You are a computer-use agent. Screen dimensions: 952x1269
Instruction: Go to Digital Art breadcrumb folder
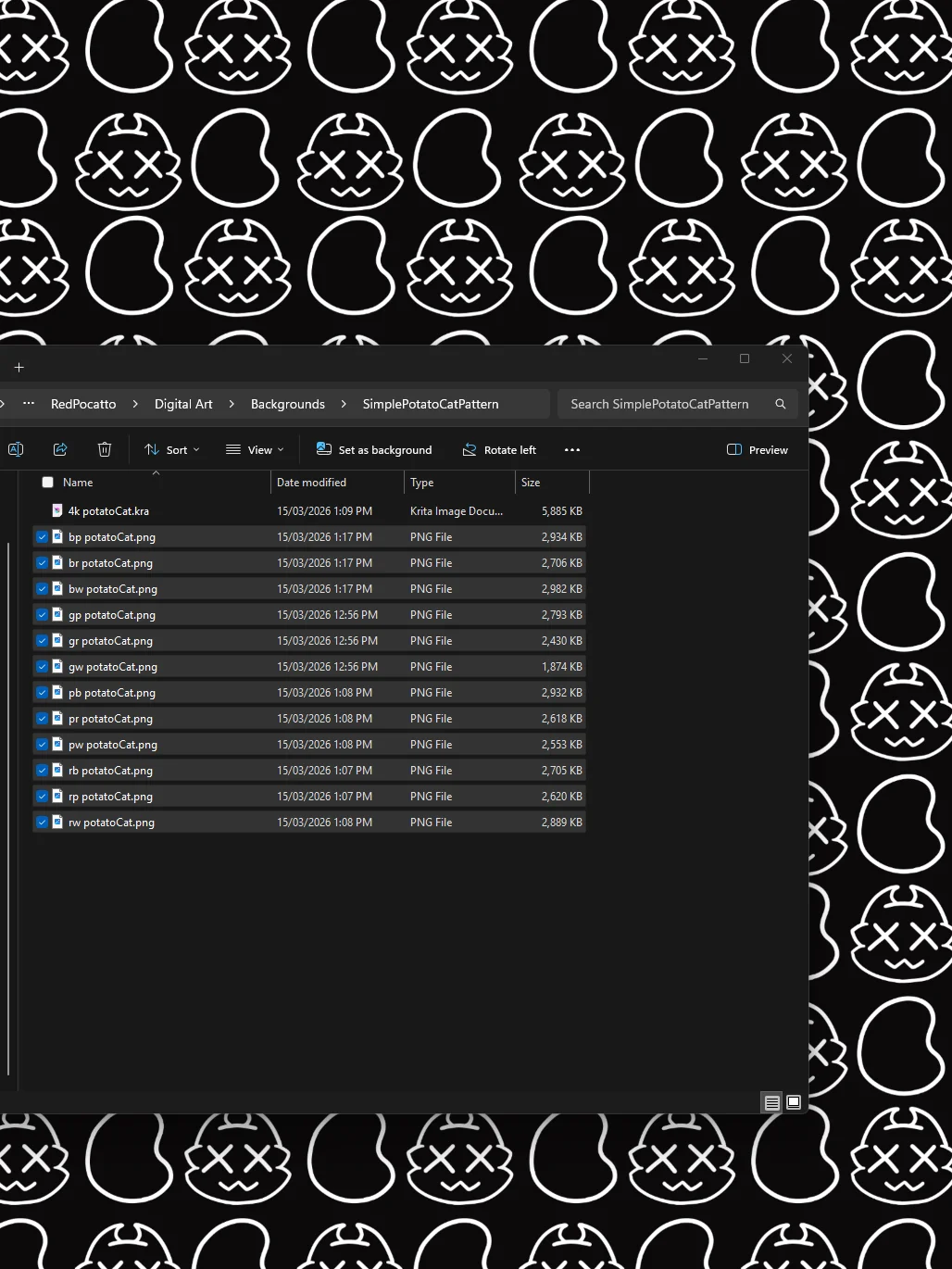[183, 404]
